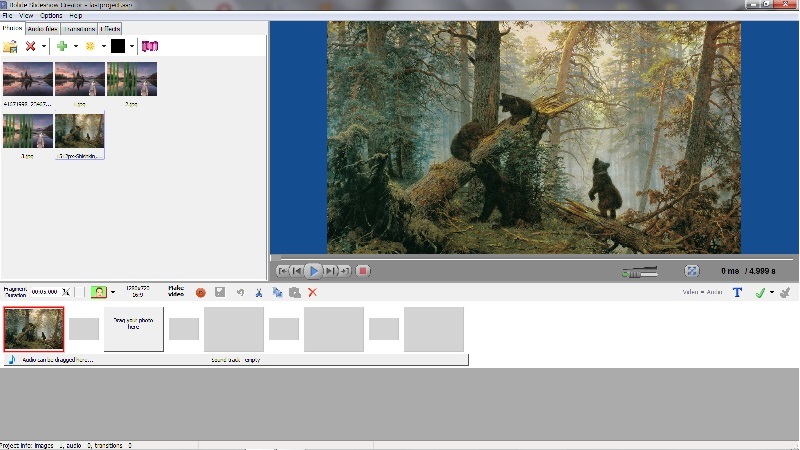The image size is (800, 450).
Task: Click the scissors icon beside duration field
Action: (66, 292)
